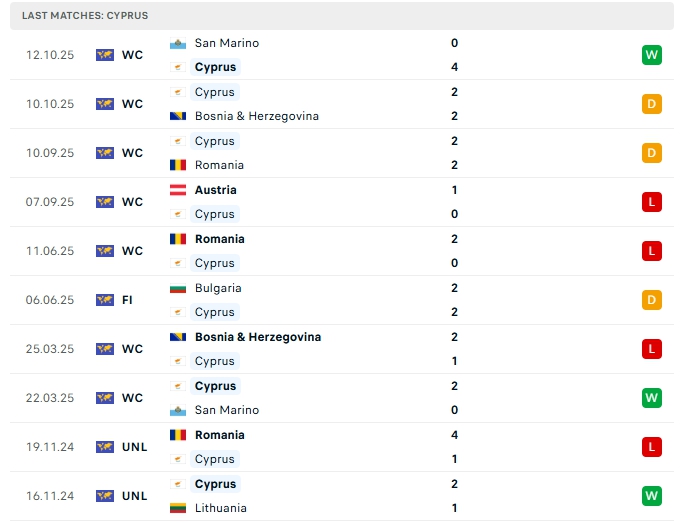Click the Austria flag icon
The height and width of the screenshot is (523, 686).
(x=178, y=190)
